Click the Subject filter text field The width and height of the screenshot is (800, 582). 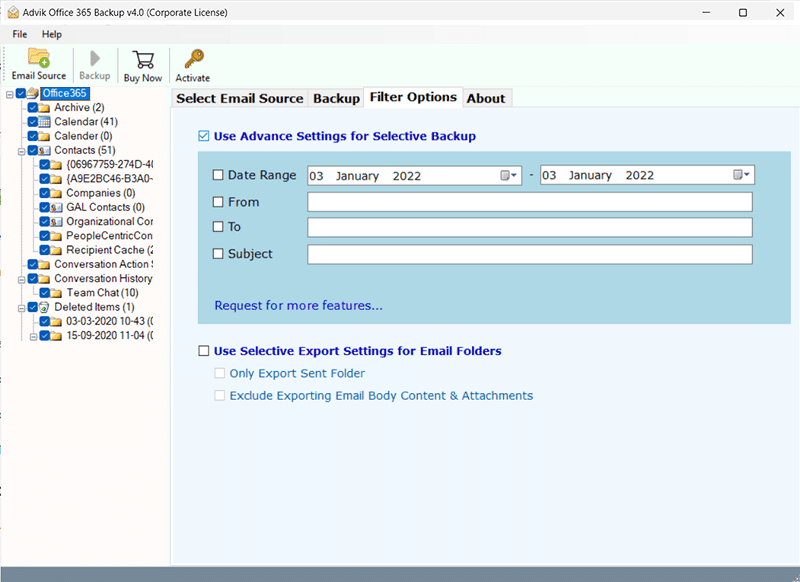pyautogui.click(x=530, y=254)
